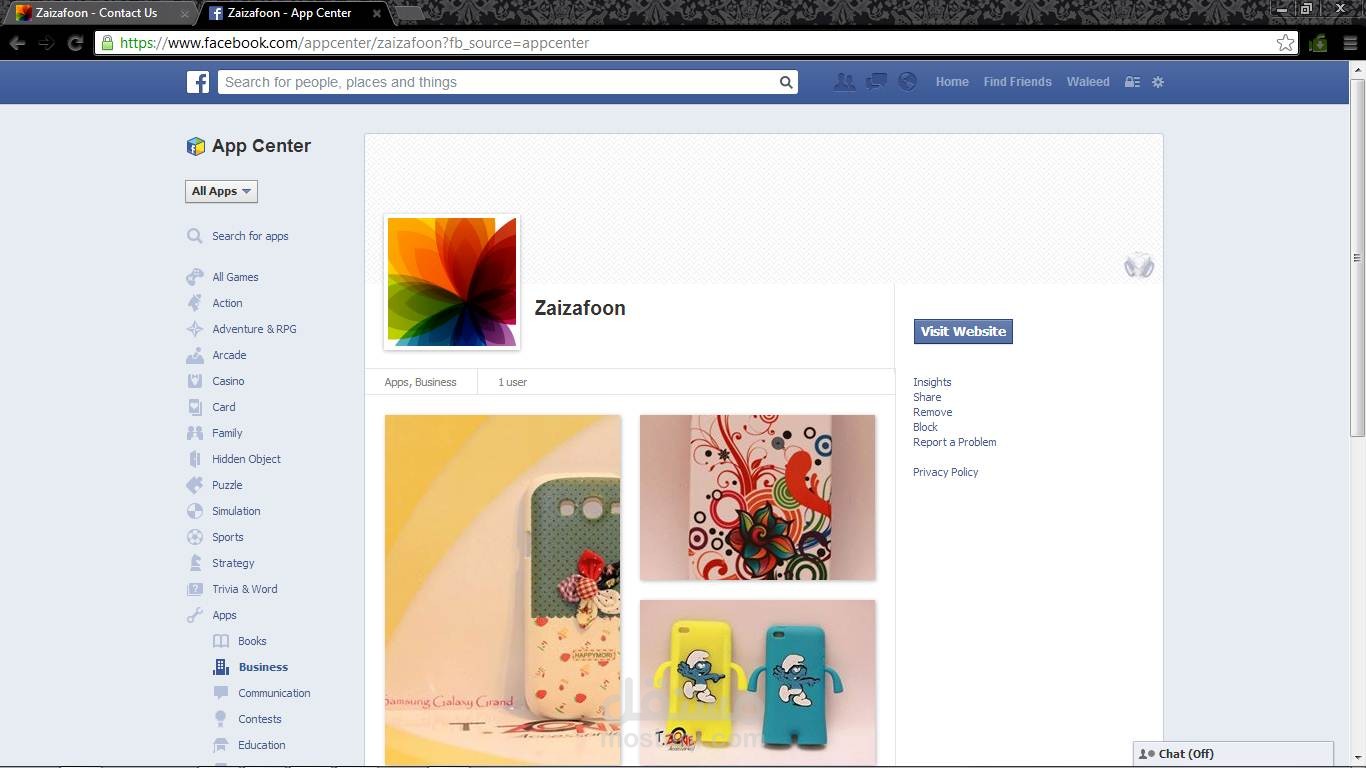Viewport: 1366px width, 768px height.
Task: Go back using Chrome back arrow
Action: click(x=18, y=43)
